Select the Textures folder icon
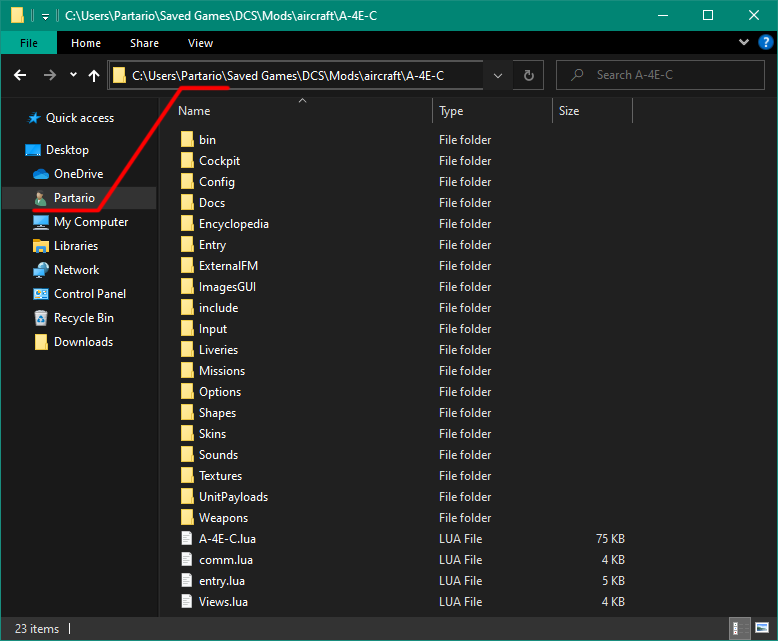This screenshot has width=778, height=641. 187,475
